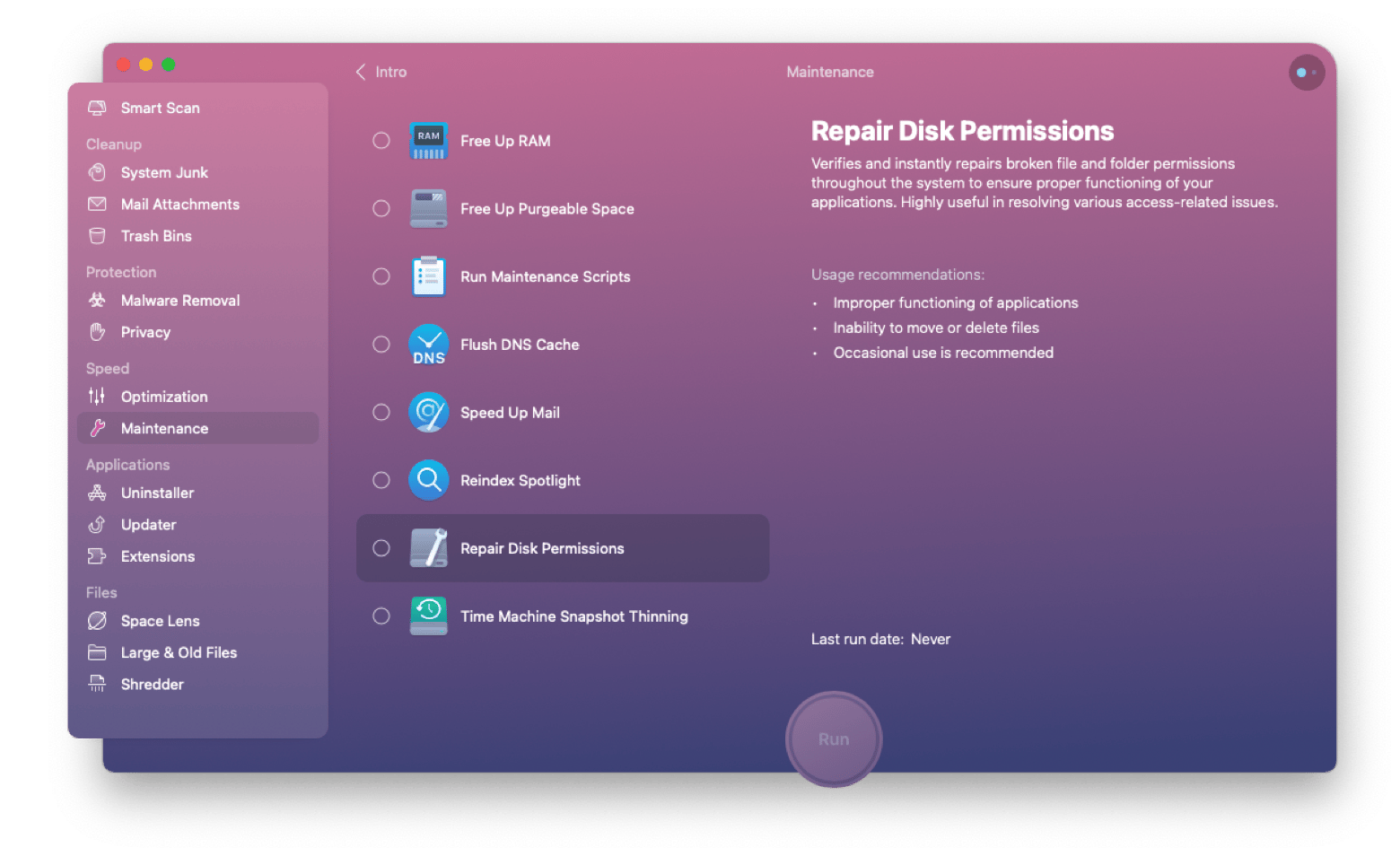The image size is (1400, 856).
Task: Click the Extensions puzzle icon
Action: point(97,556)
